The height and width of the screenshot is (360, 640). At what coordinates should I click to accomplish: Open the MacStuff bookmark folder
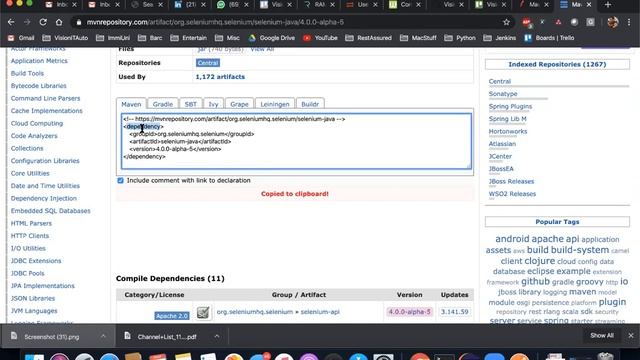pyautogui.click(x=418, y=38)
